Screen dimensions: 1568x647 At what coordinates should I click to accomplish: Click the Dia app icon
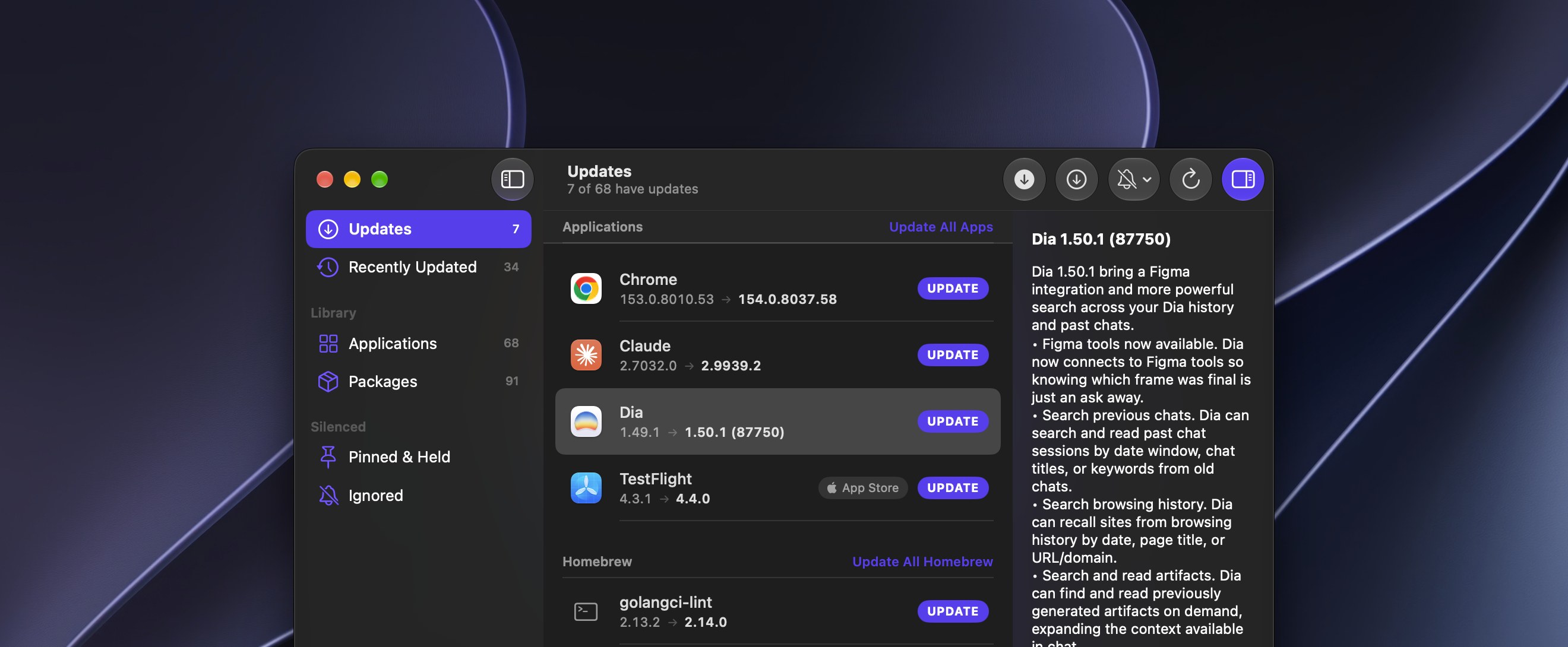(586, 421)
